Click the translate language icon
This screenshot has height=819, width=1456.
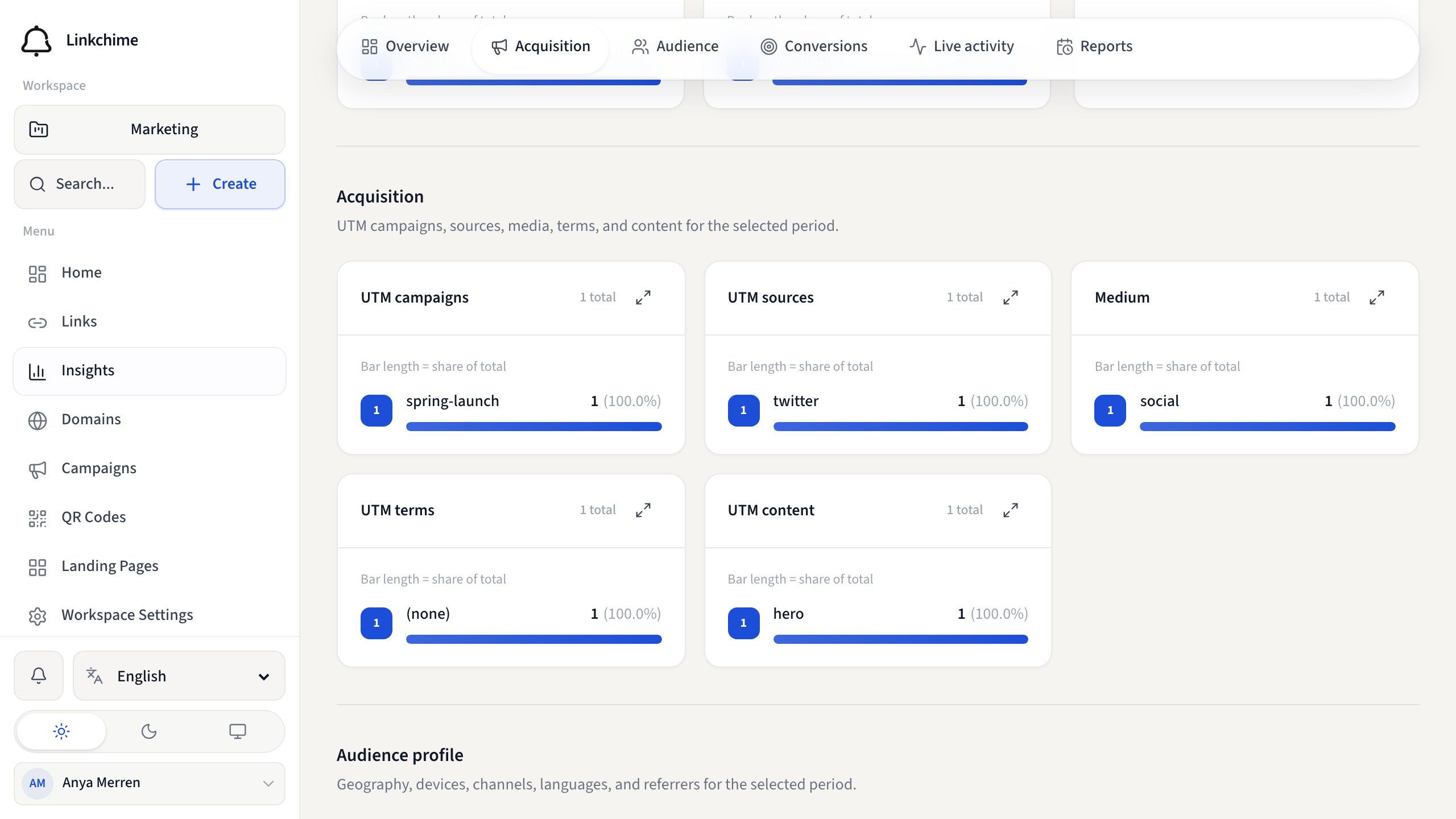(x=94, y=676)
